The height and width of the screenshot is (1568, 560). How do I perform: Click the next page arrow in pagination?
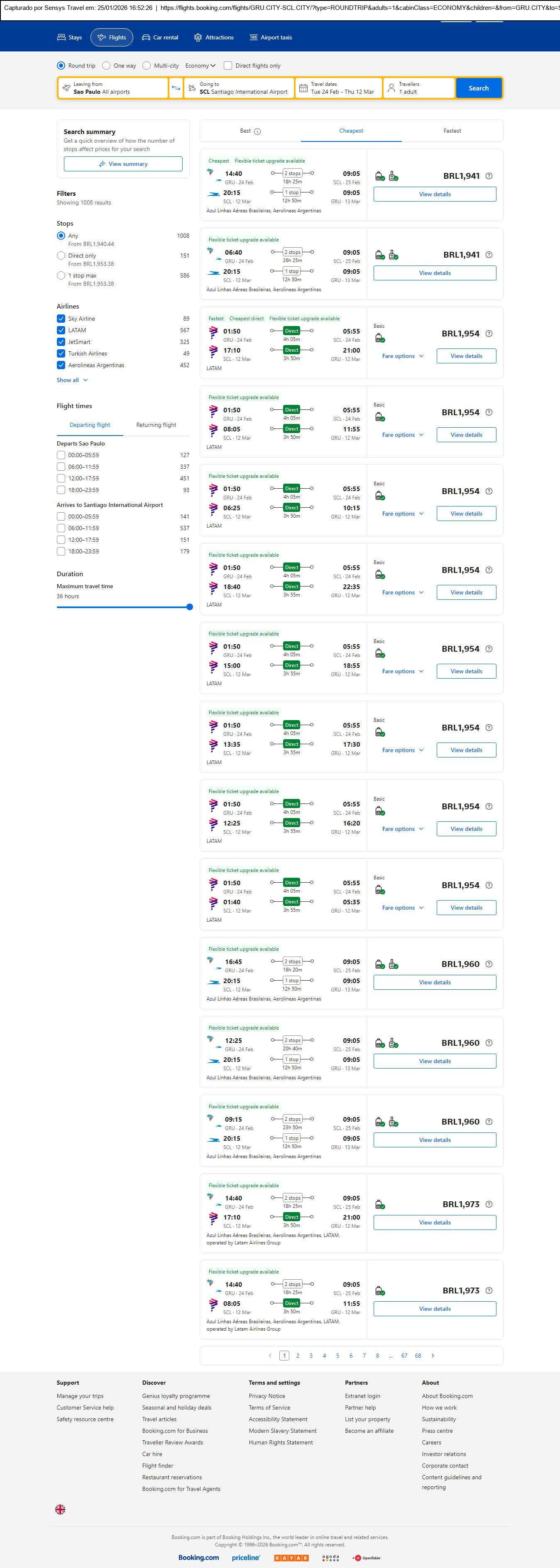433,1356
